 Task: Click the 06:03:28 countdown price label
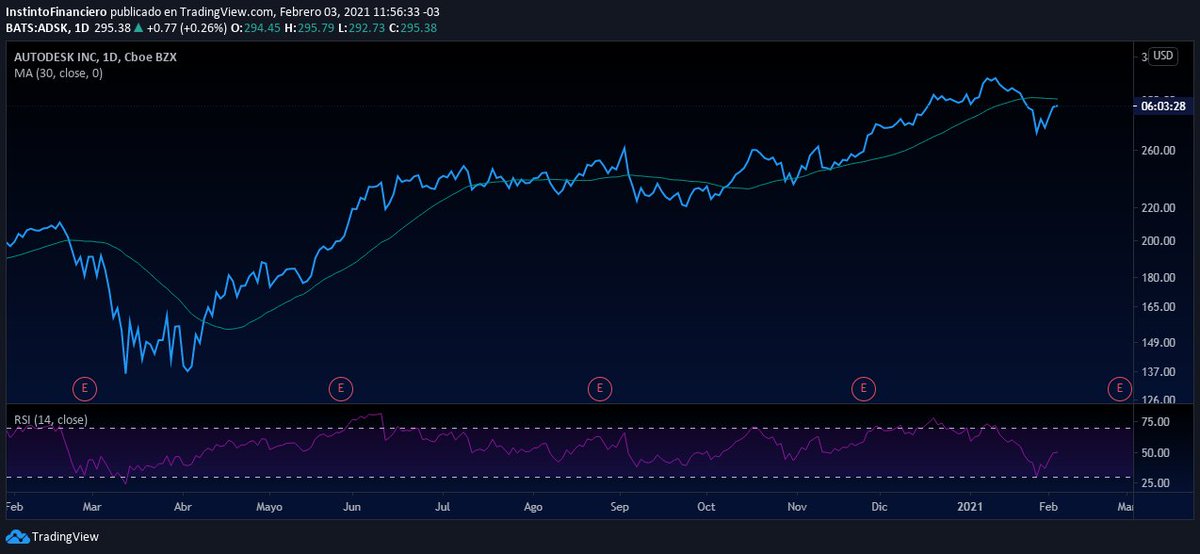[1163, 106]
